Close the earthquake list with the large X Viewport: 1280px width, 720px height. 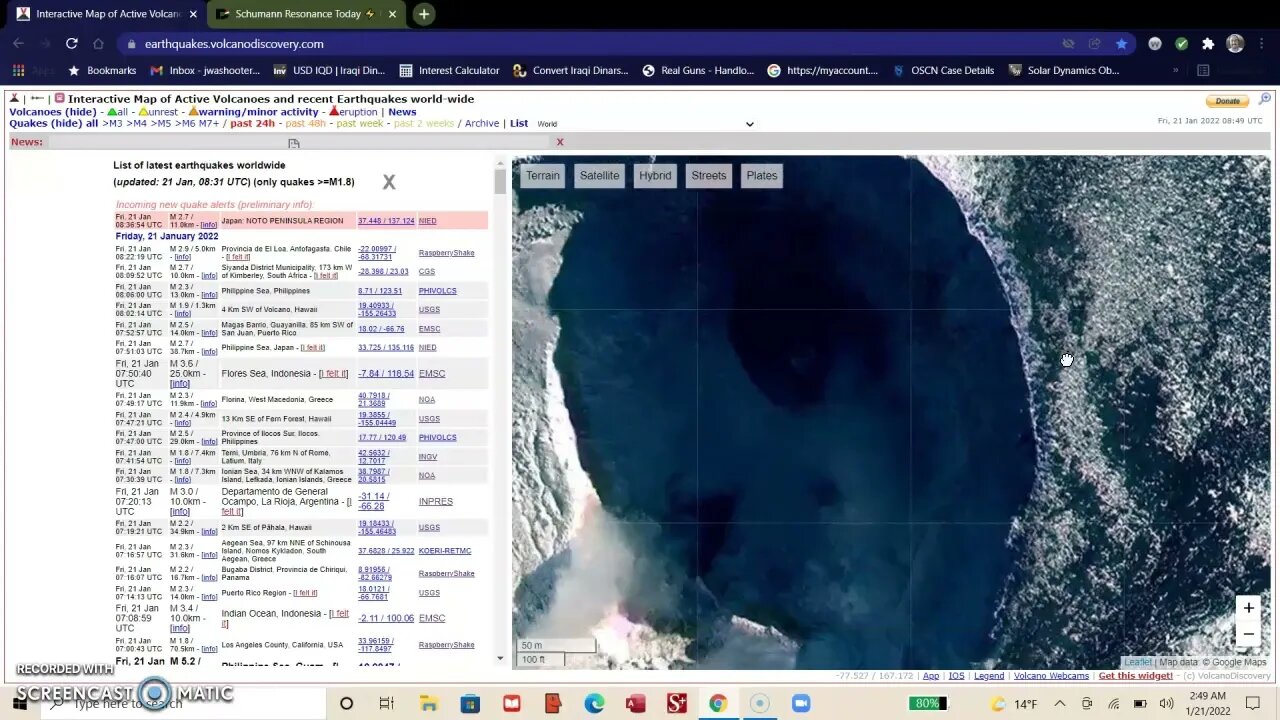pyautogui.click(x=389, y=182)
